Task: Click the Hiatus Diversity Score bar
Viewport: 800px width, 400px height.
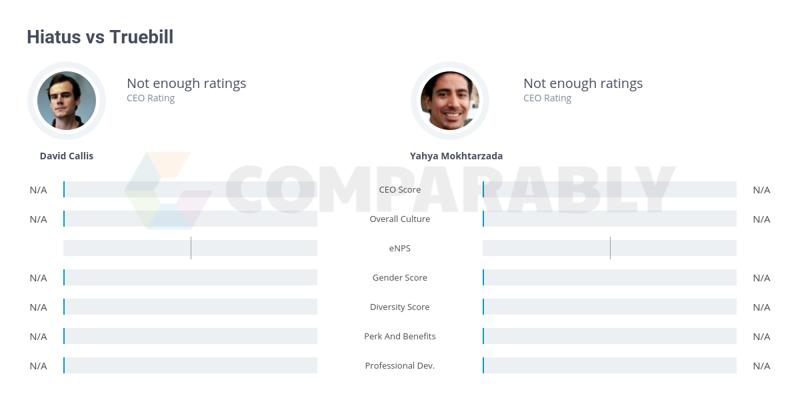Action: click(190, 307)
